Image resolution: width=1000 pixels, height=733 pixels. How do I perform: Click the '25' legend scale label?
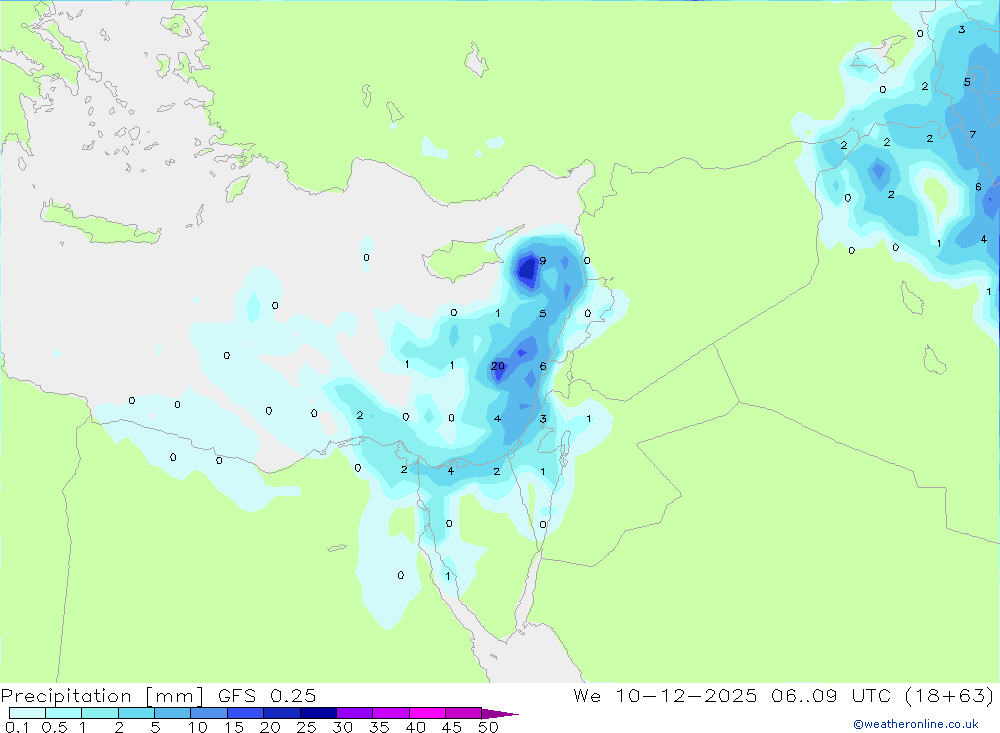click(306, 727)
